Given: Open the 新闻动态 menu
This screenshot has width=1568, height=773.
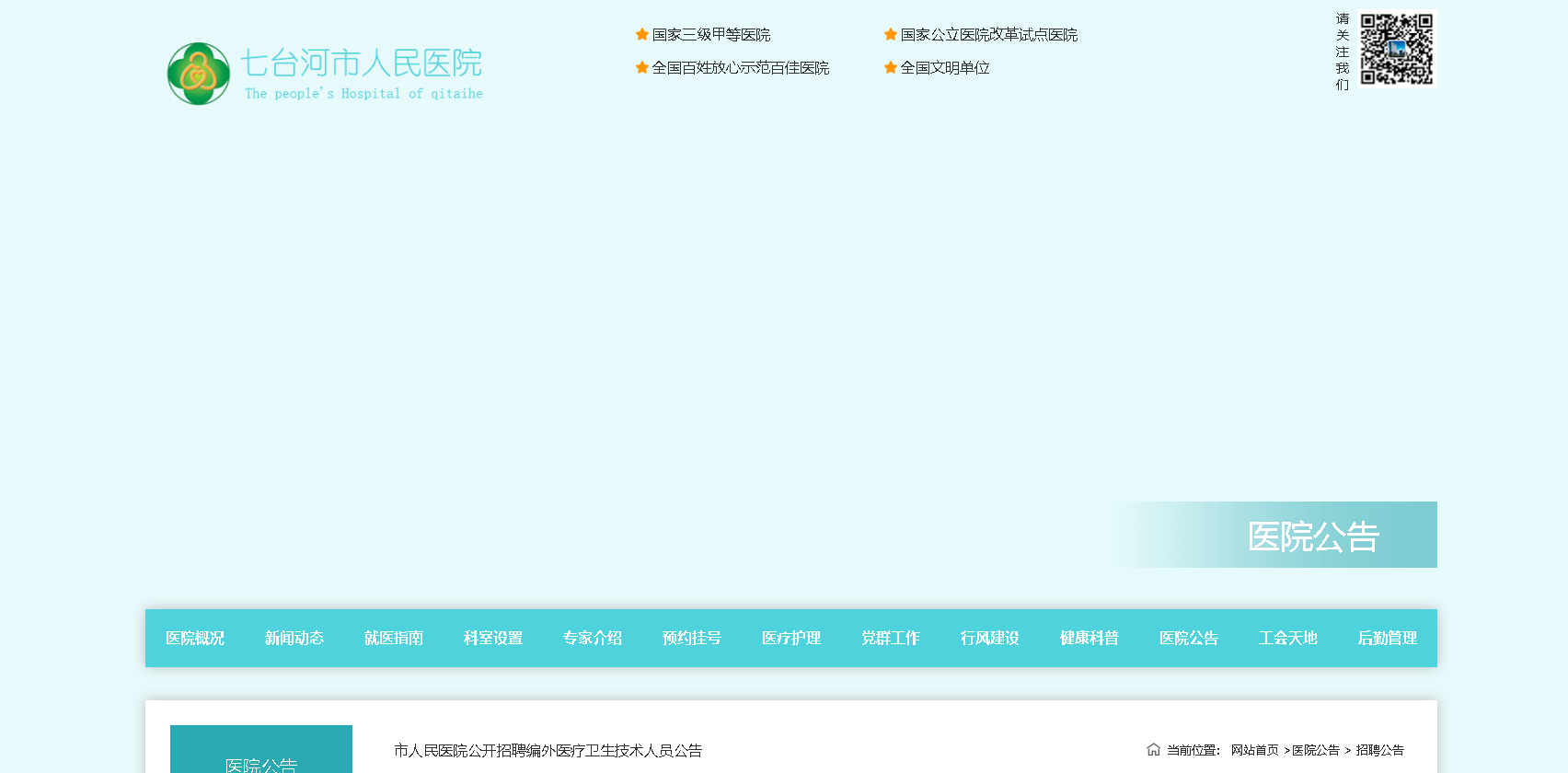Looking at the screenshot, I should (294, 638).
